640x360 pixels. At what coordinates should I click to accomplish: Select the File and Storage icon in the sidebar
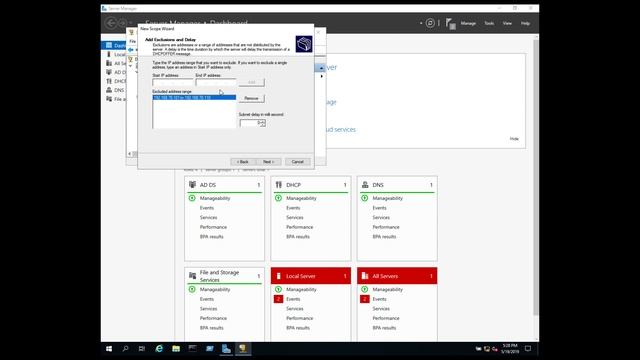[109, 99]
